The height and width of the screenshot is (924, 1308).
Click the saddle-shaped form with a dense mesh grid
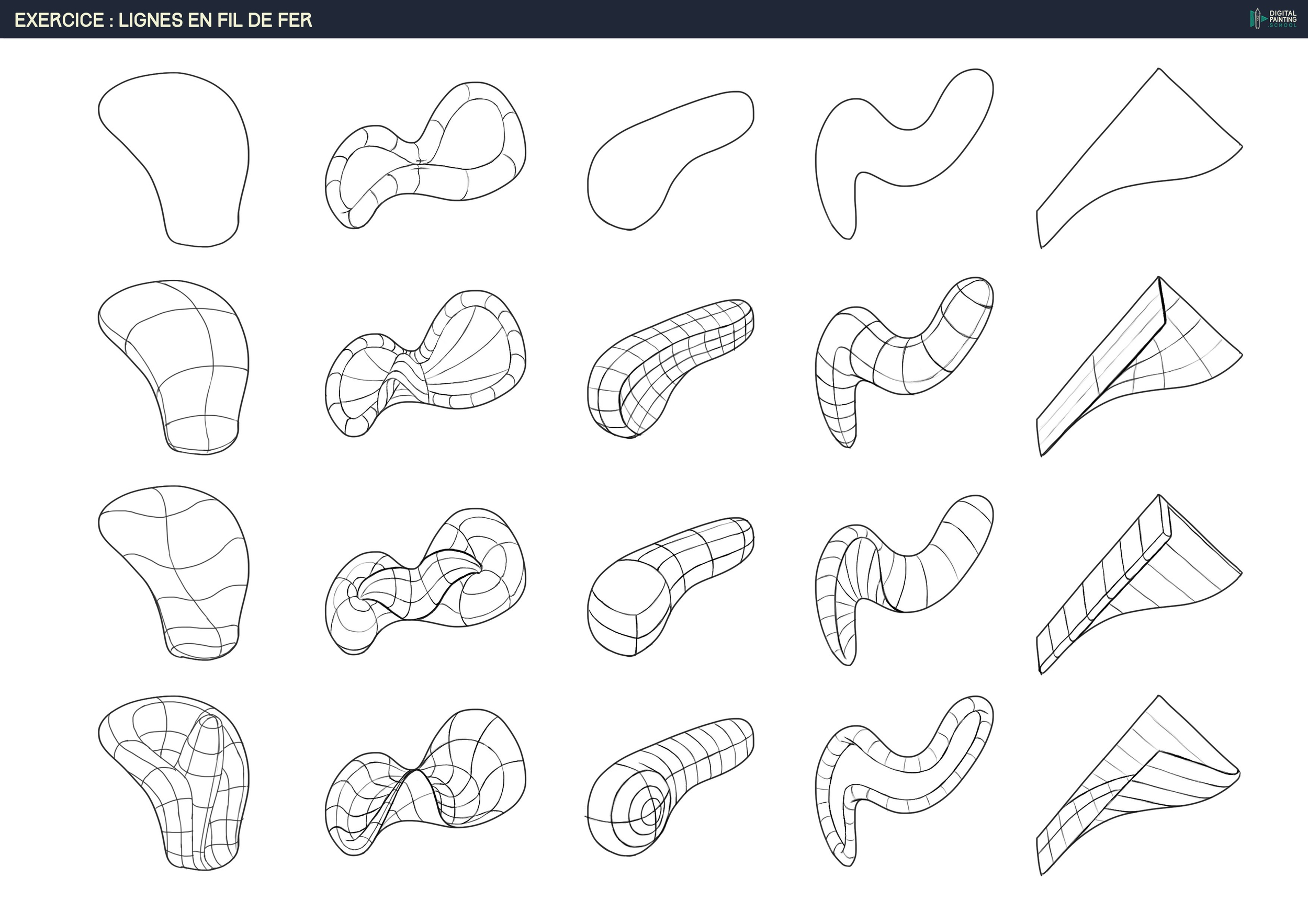point(424,783)
